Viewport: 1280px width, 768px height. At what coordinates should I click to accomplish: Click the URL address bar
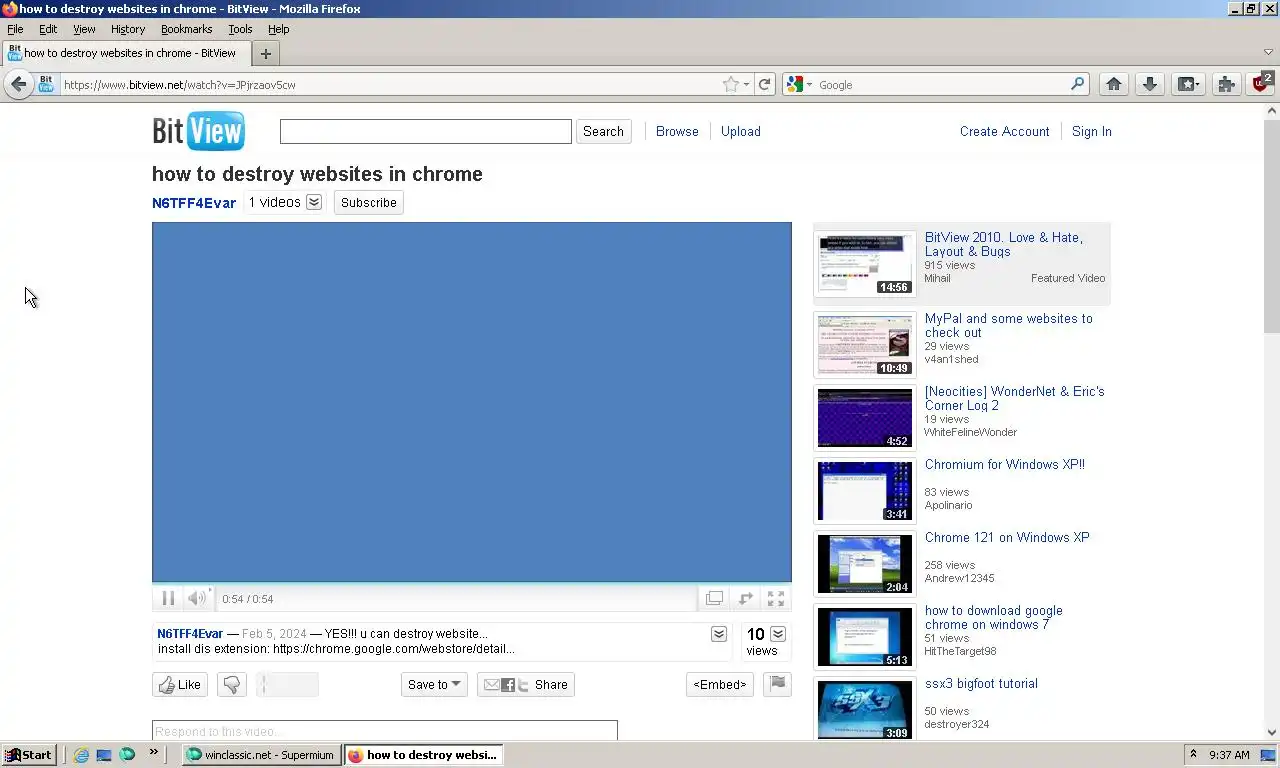[390, 85]
